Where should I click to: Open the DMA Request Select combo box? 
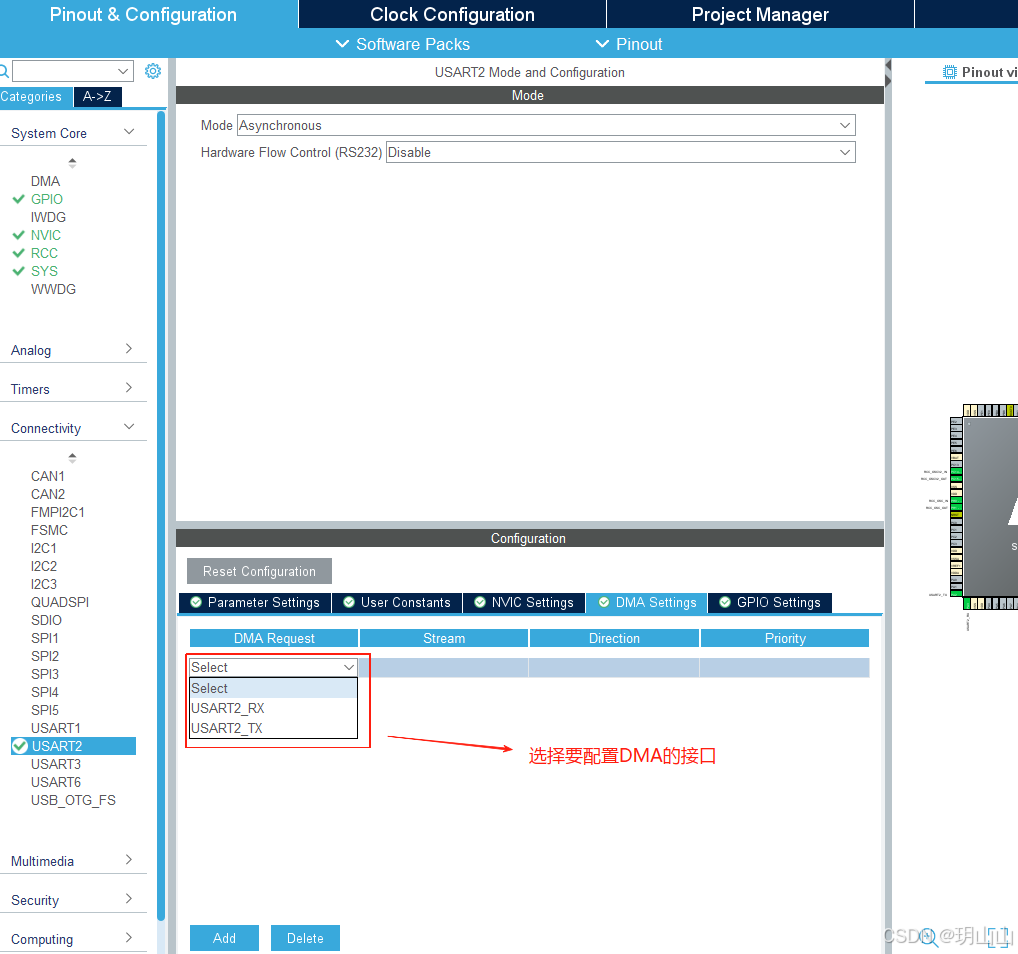[x=273, y=667]
